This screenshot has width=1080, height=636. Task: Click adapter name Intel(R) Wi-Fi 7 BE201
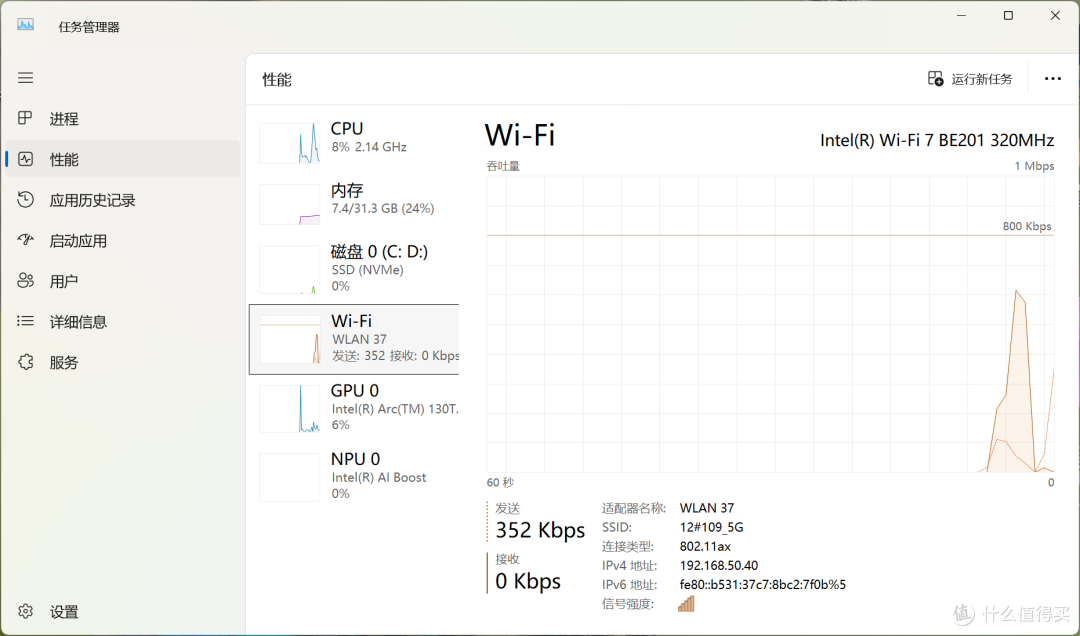[937, 140]
